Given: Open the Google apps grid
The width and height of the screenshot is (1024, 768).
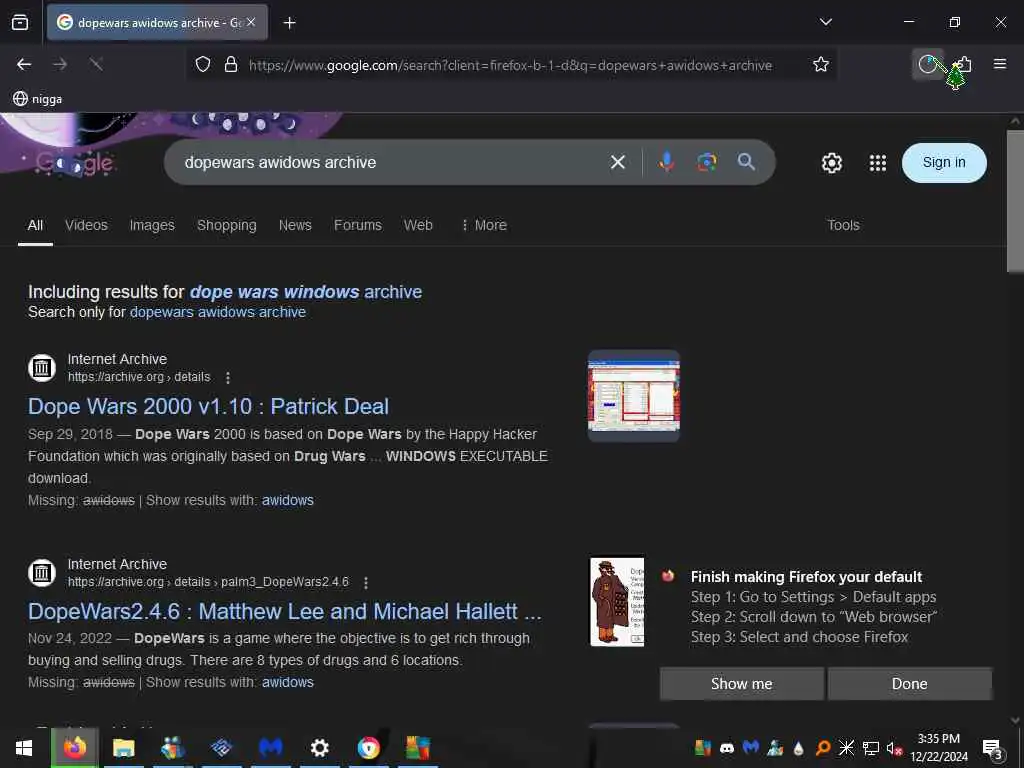Looking at the screenshot, I should click(878, 163).
